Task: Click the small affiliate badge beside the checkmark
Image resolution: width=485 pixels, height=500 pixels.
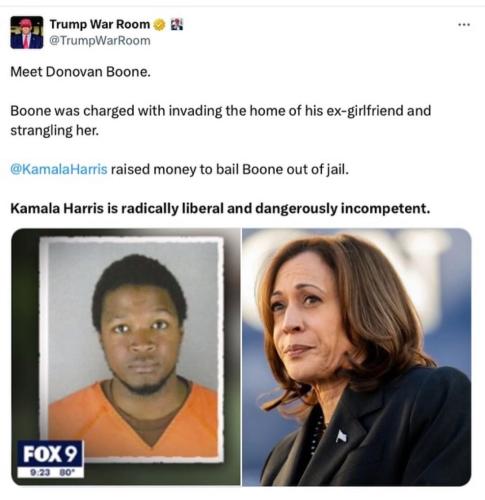Action: click(177, 24)
